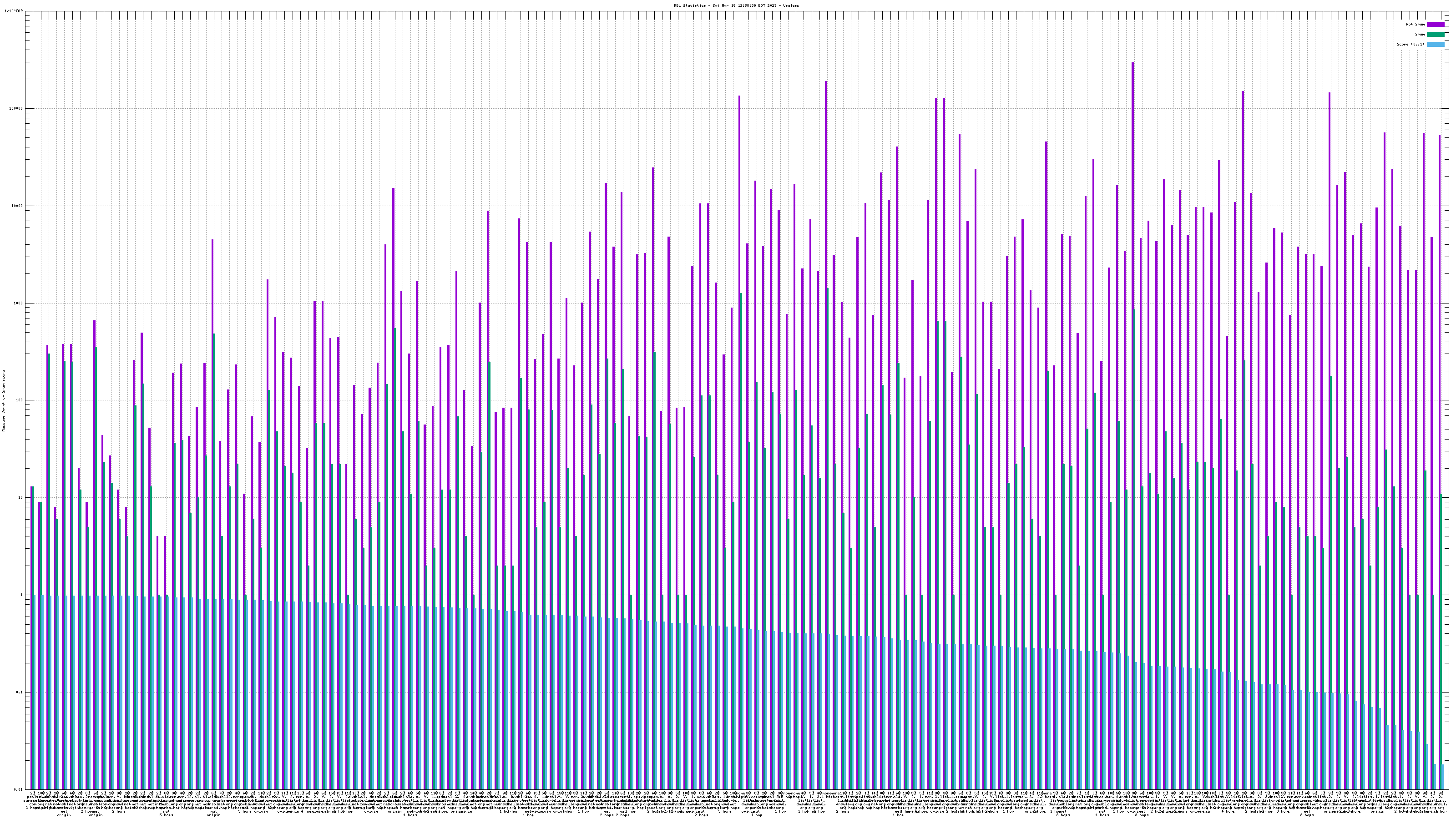Screen dimensions: 1456x819
Task: Click the 'Score (0..1)' legend label
Action: click(1411, 44)
